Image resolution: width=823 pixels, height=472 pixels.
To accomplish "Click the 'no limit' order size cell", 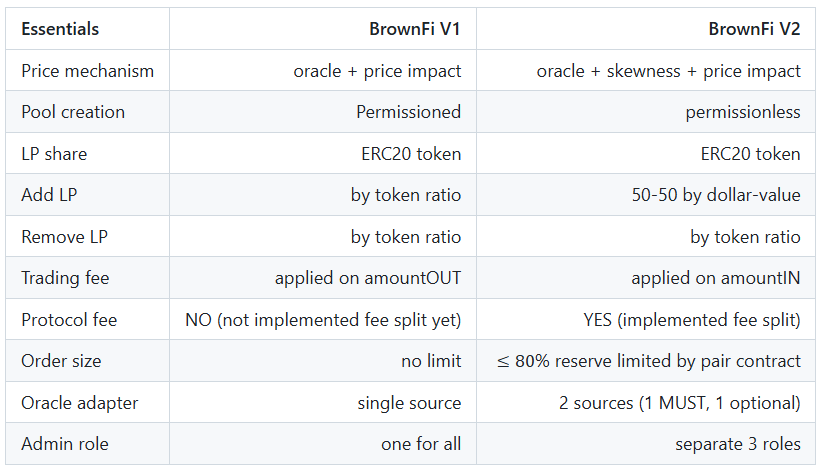I will (431, 361).
